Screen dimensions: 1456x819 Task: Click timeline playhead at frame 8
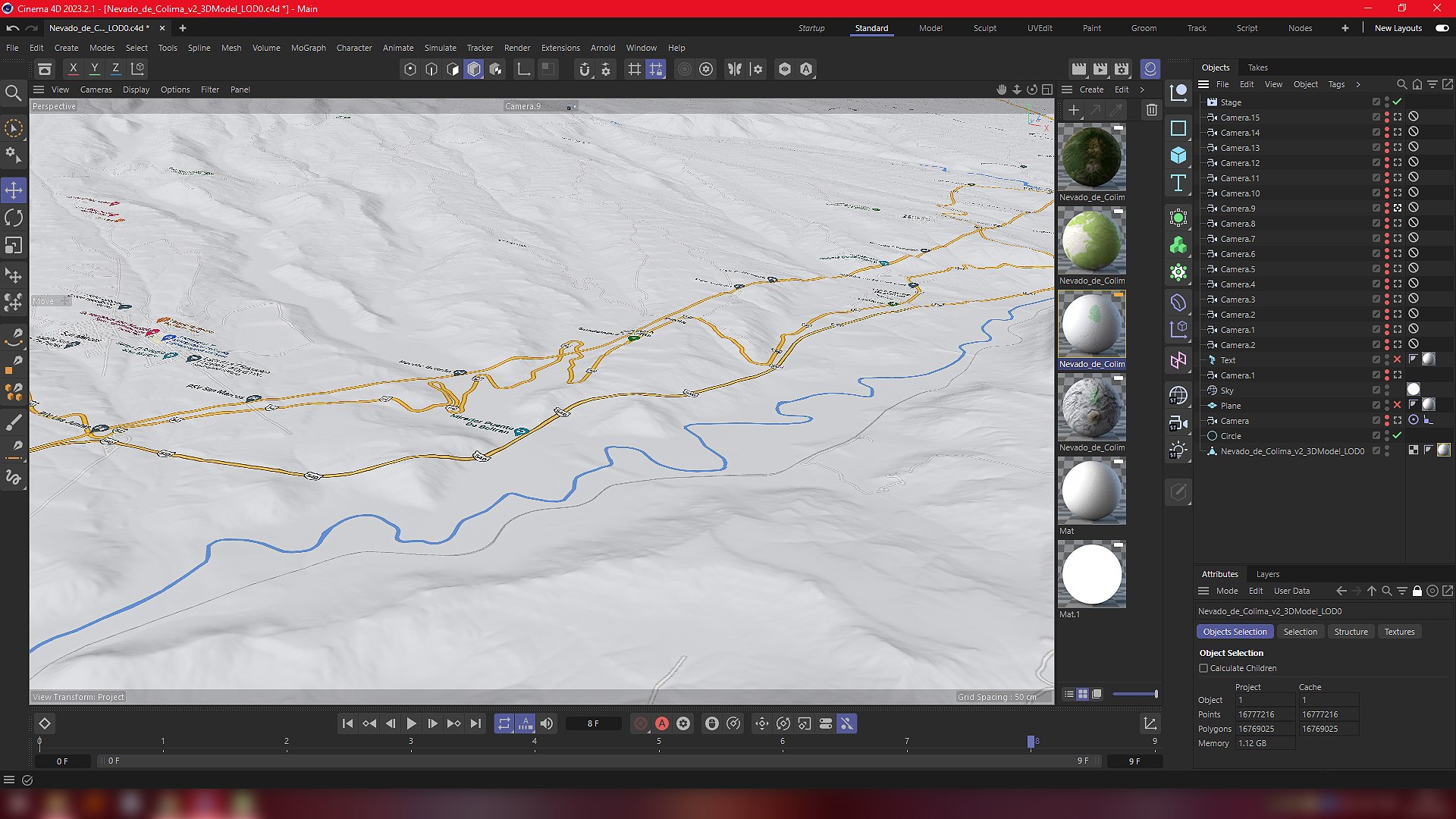pos(1031,741)
